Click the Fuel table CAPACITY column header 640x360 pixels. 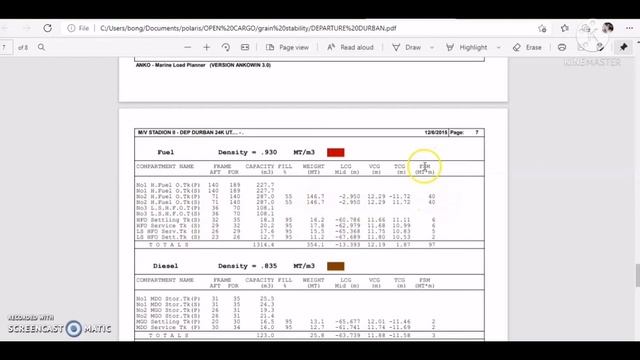[x=260, y=169]
